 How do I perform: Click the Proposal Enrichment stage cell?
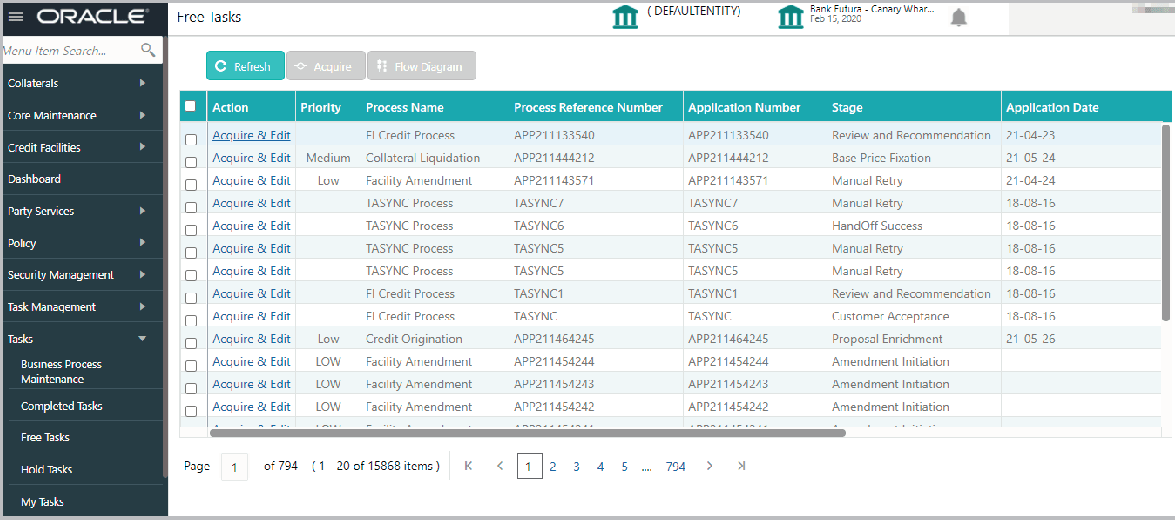(887, 339)
